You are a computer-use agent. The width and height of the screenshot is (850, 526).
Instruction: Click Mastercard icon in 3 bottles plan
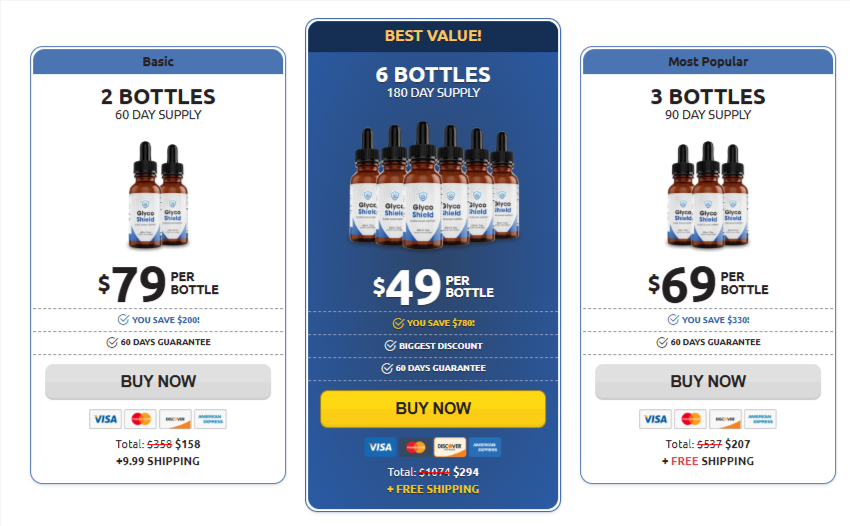click(x=689, y=419)
